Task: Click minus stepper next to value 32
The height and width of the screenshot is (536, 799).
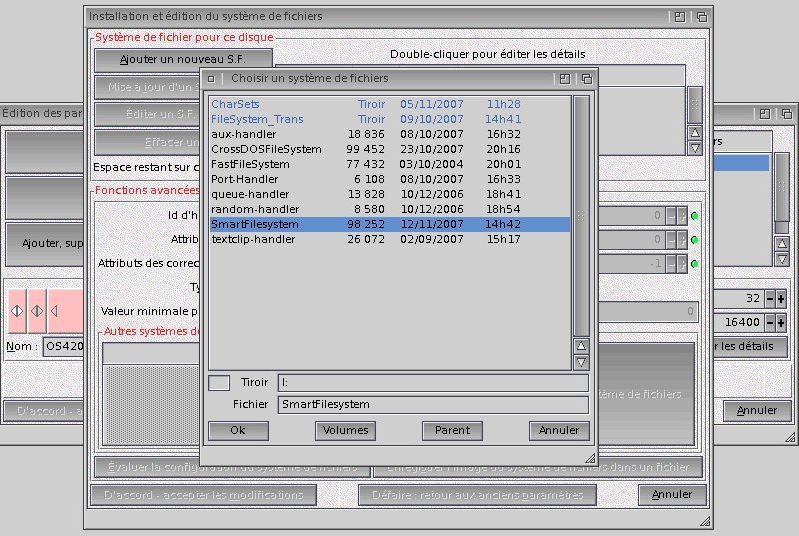Action: pos(770,299)
